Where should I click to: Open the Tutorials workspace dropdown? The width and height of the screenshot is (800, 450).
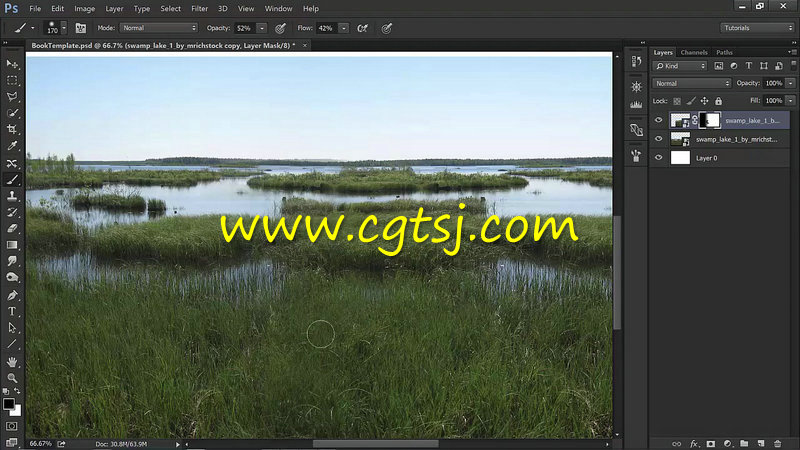pos(757,28)
